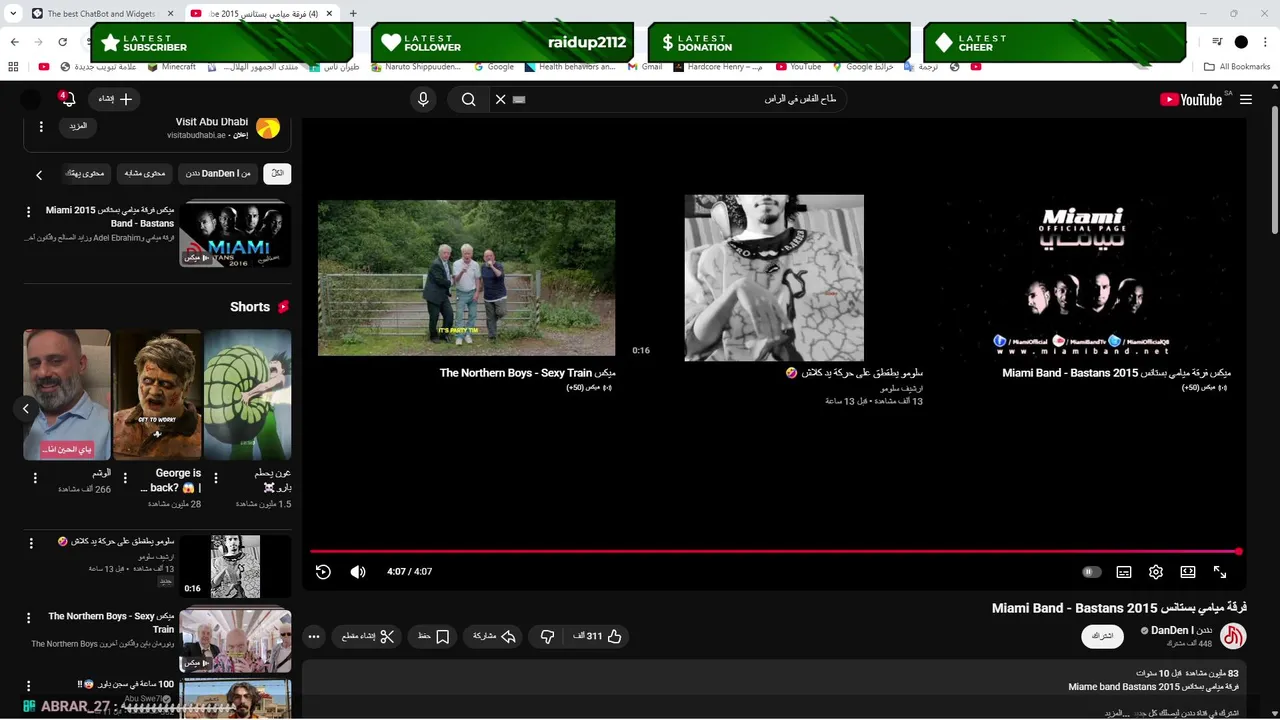Open the sidebar 0:16 سلومو video thumbnail
Viewport: 1280px width, 720px height.
pyautogui.click(x=235, y=566)
